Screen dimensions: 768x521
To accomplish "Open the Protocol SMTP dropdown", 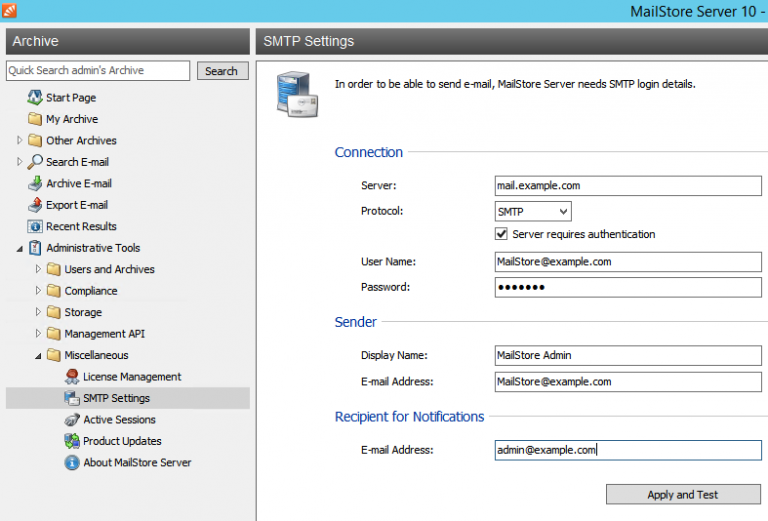I will pos(533,212).
